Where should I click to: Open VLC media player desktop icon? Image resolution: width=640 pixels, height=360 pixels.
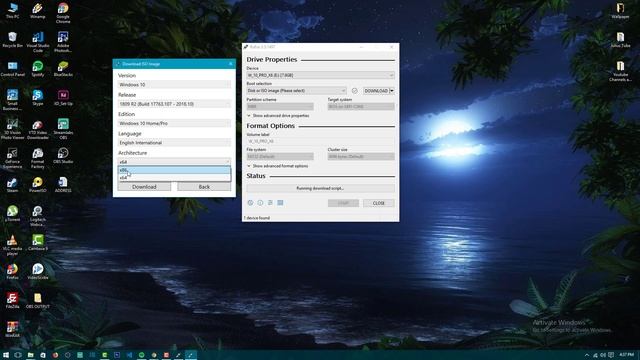click(x=12, y=245)
